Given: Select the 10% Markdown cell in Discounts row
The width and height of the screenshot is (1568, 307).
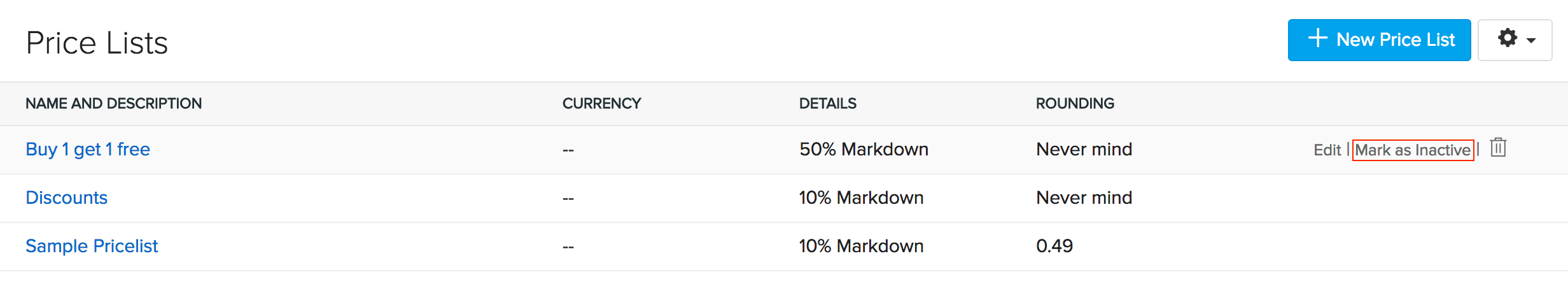Looking at the screenshot, I should click(x=861, y=197).
